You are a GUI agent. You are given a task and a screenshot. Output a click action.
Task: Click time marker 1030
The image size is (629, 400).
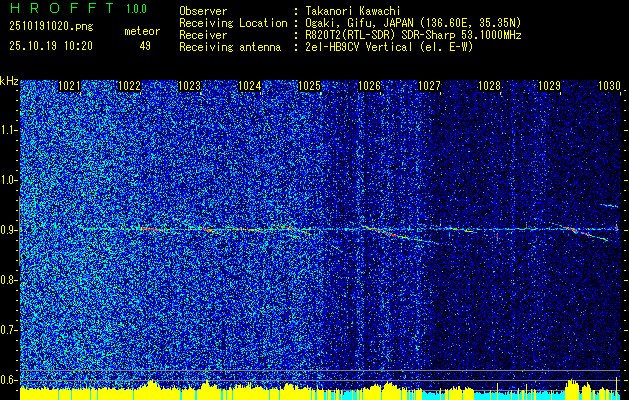609,85
